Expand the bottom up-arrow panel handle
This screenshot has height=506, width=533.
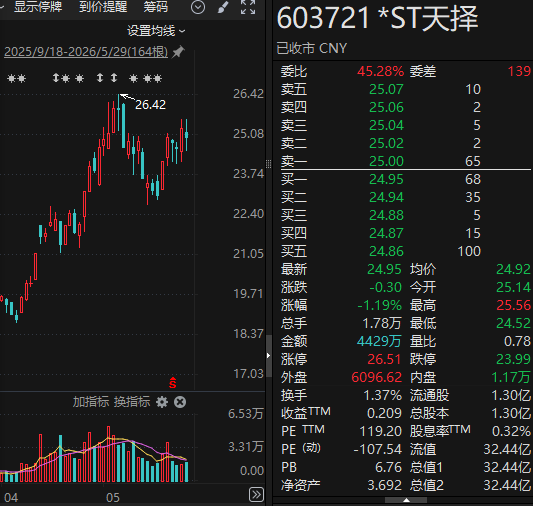click(x=406, y=500)
